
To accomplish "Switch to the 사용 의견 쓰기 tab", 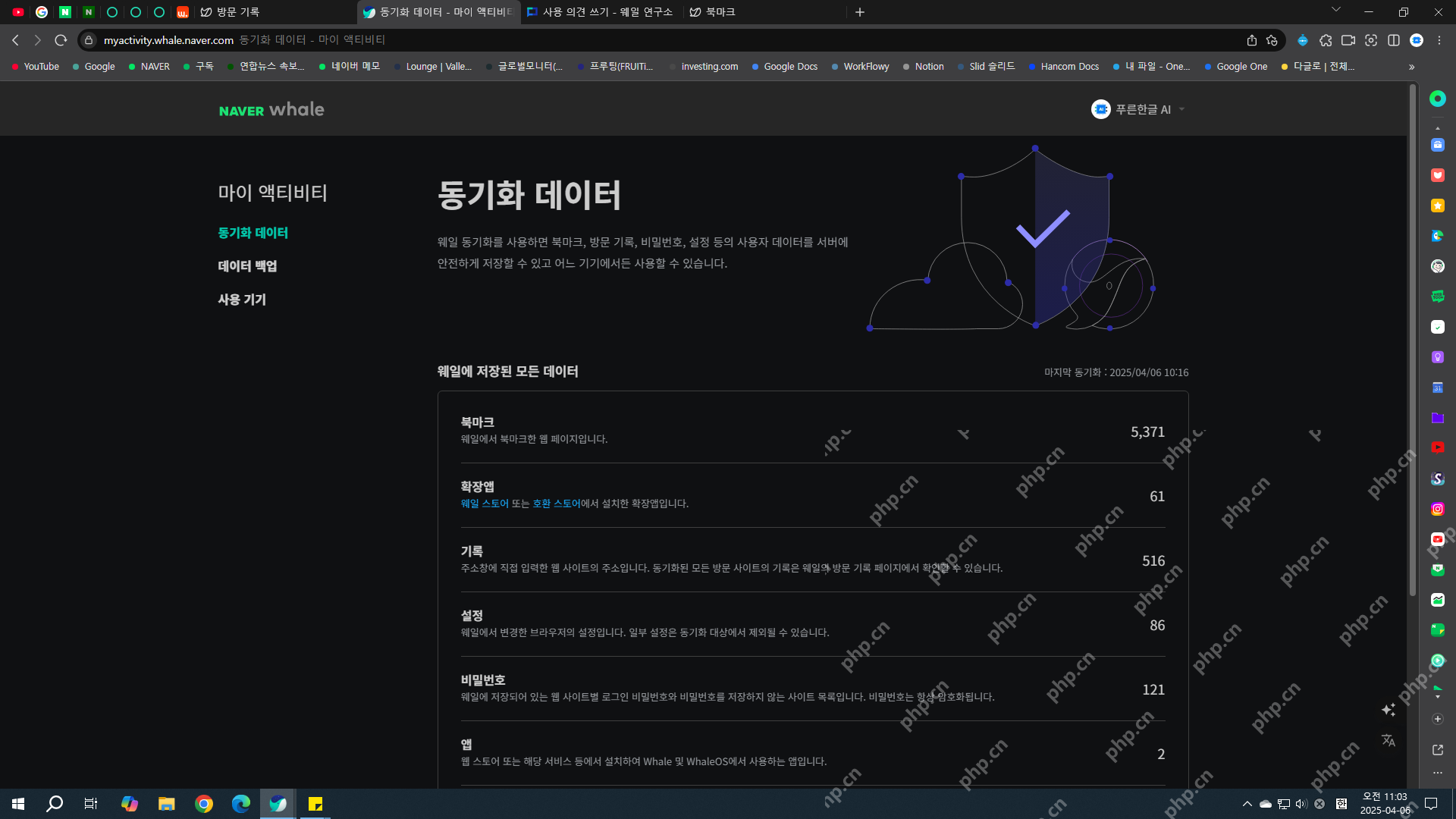I will coord(603,12).
